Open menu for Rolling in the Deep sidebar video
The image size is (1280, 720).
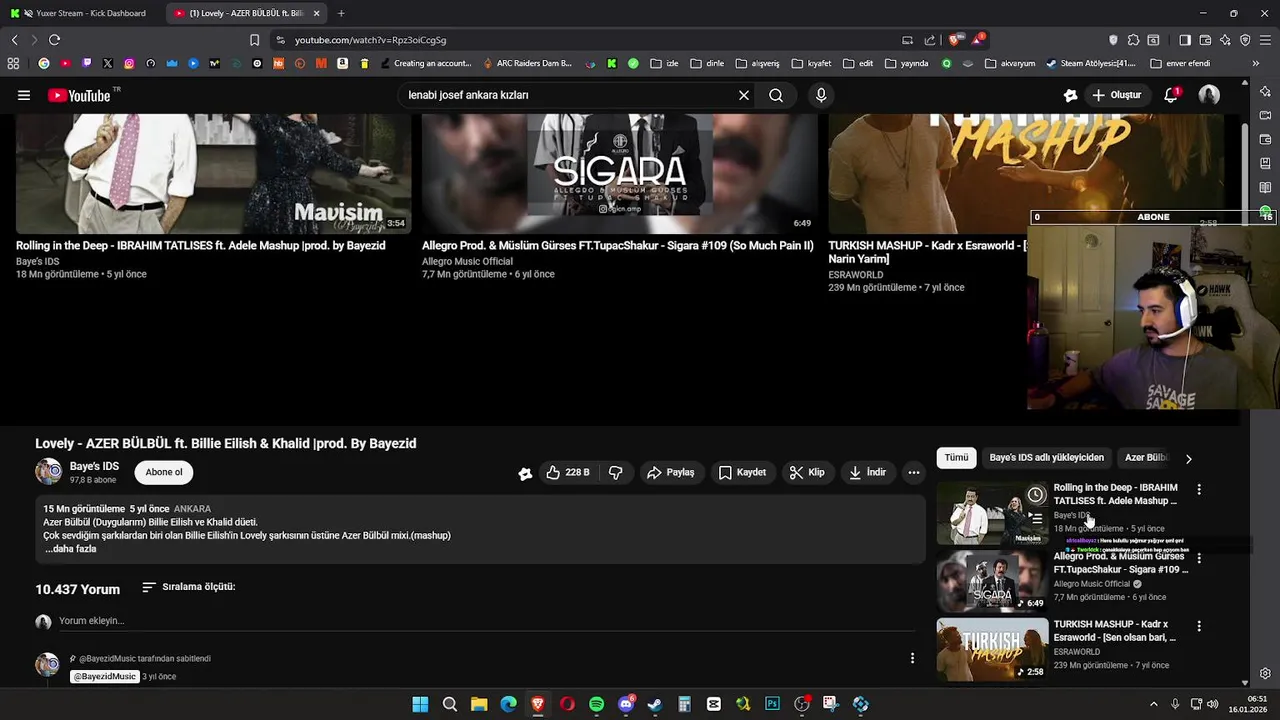[1199, 489]
